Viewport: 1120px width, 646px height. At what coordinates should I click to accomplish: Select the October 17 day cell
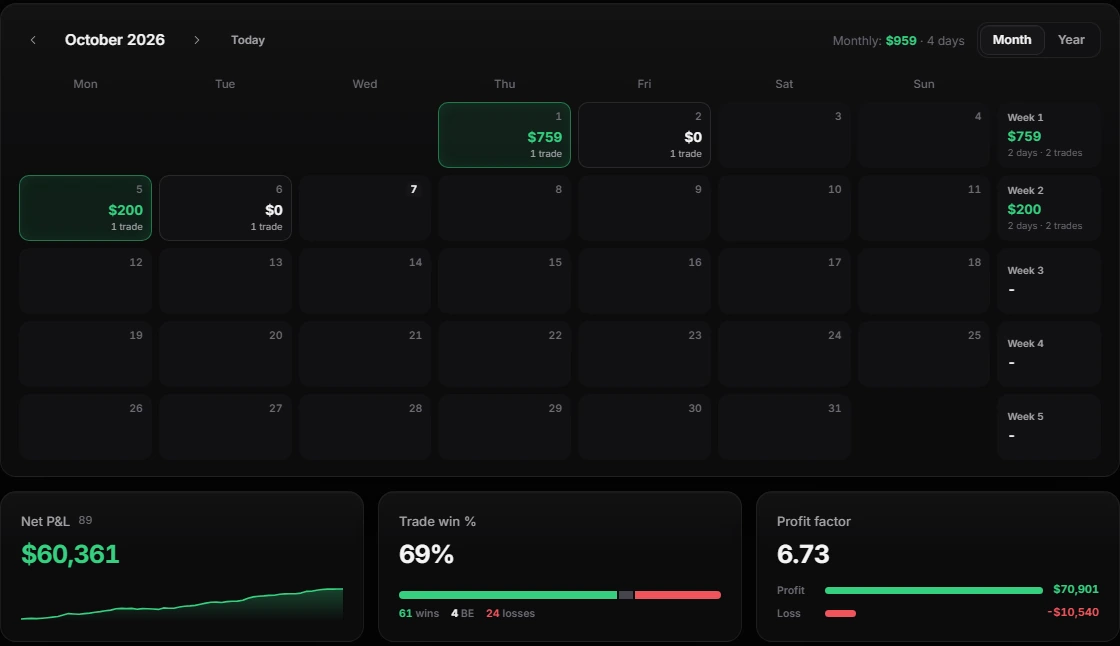coord(784,281)
